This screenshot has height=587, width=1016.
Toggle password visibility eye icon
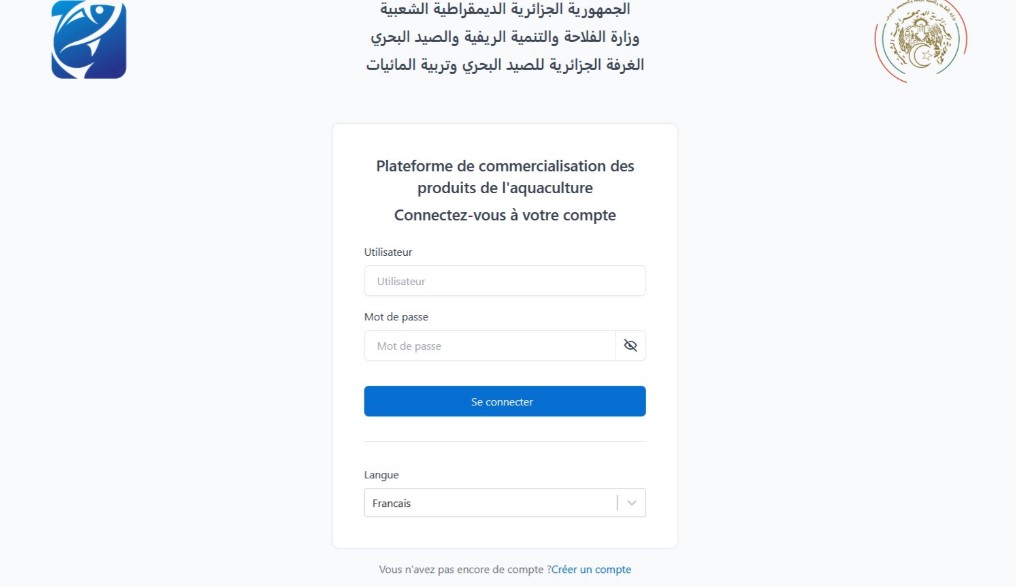pos(630,346)
